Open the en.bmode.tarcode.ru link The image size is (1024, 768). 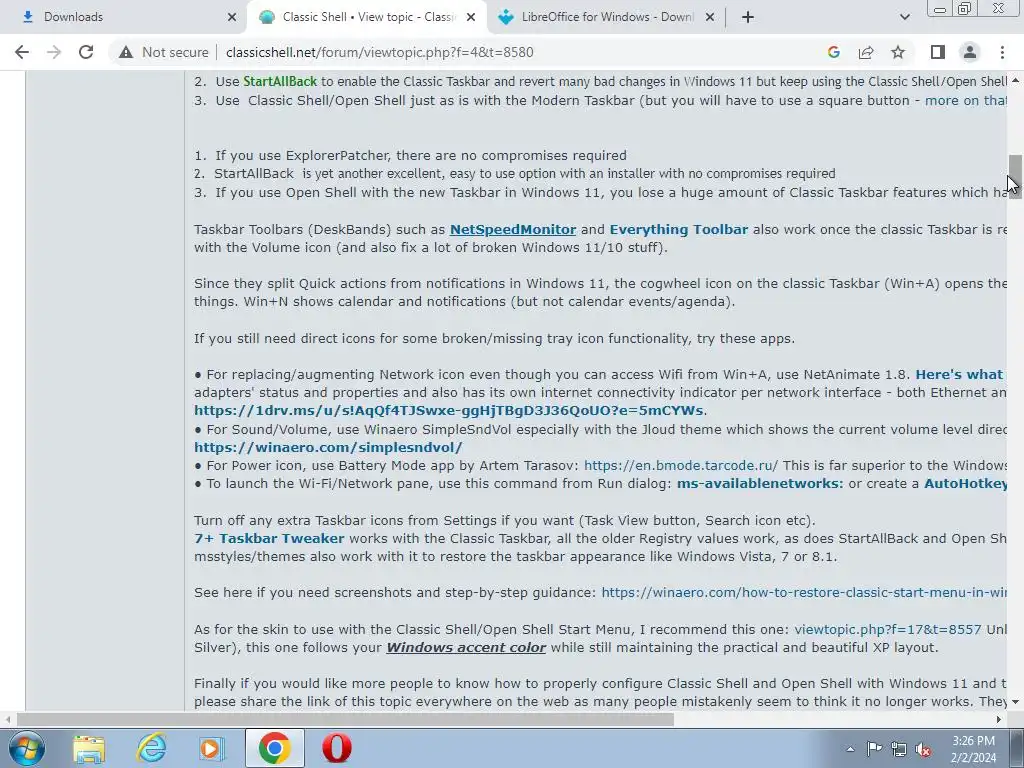680,466
